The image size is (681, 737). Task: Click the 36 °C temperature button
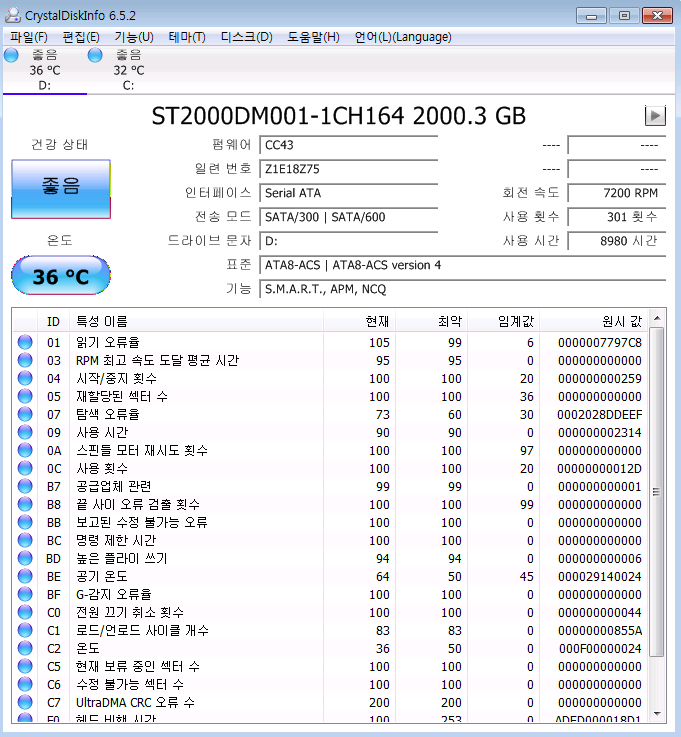(x=61, y=276)
